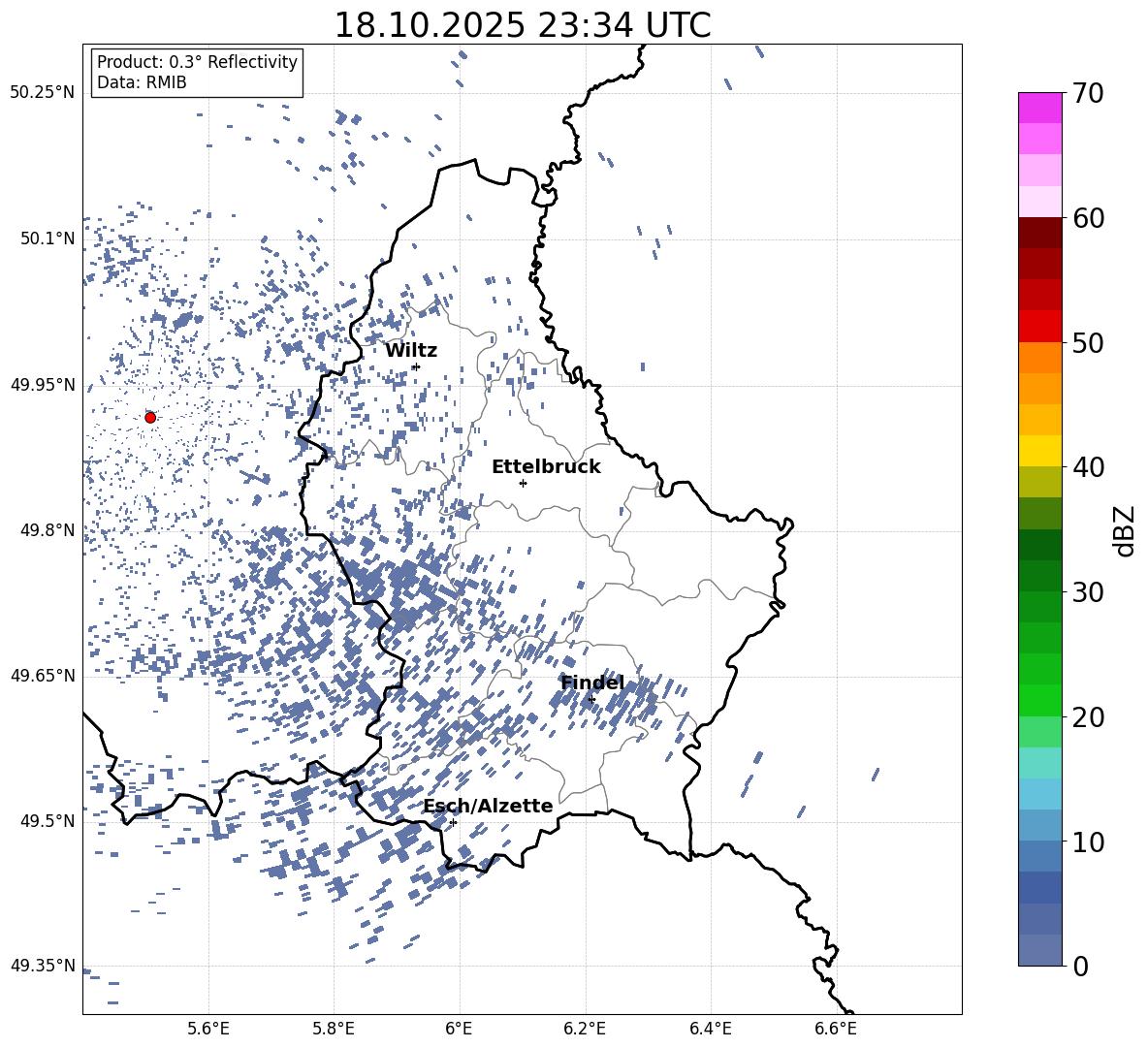The image size is (1148, 1048).
Task: Click the 6°E longitude label
Action: (459, 1029)
